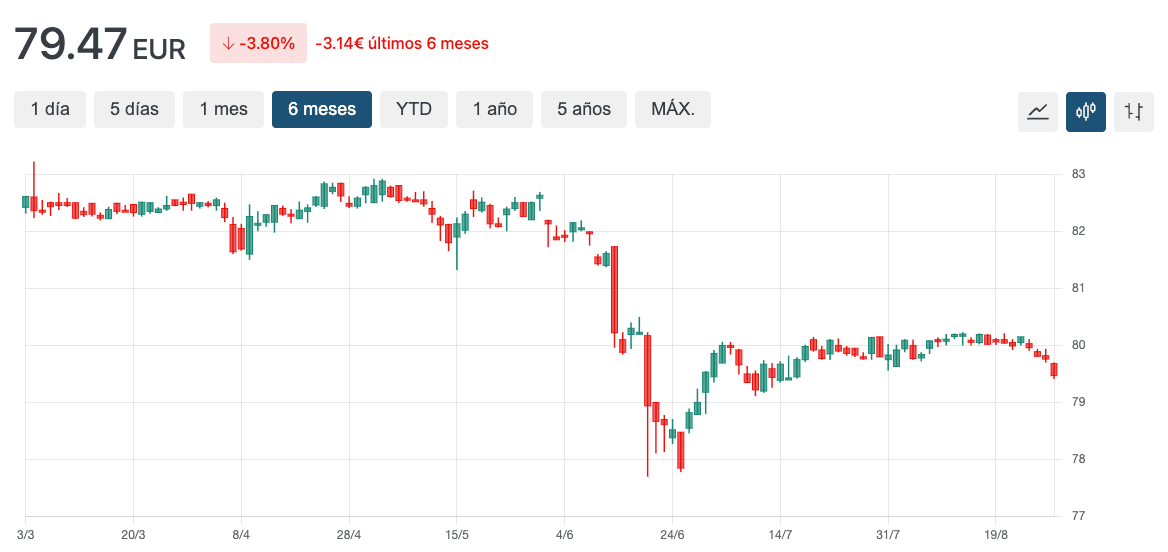Image resolution: width=1168 pixels, height=552 pixels.
Task: Select the candlestick chart type icon
Action: point(1085,111)
